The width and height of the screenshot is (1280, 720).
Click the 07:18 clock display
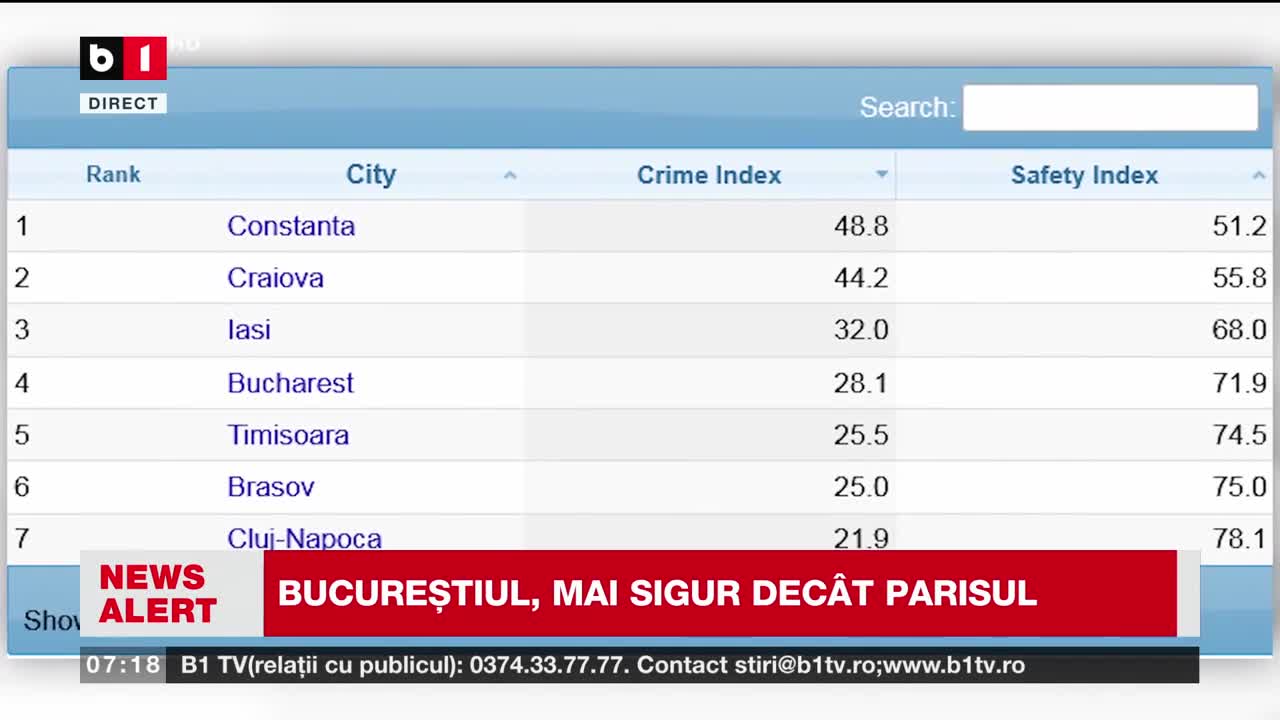pyautogui.click(x=123, y=665)
